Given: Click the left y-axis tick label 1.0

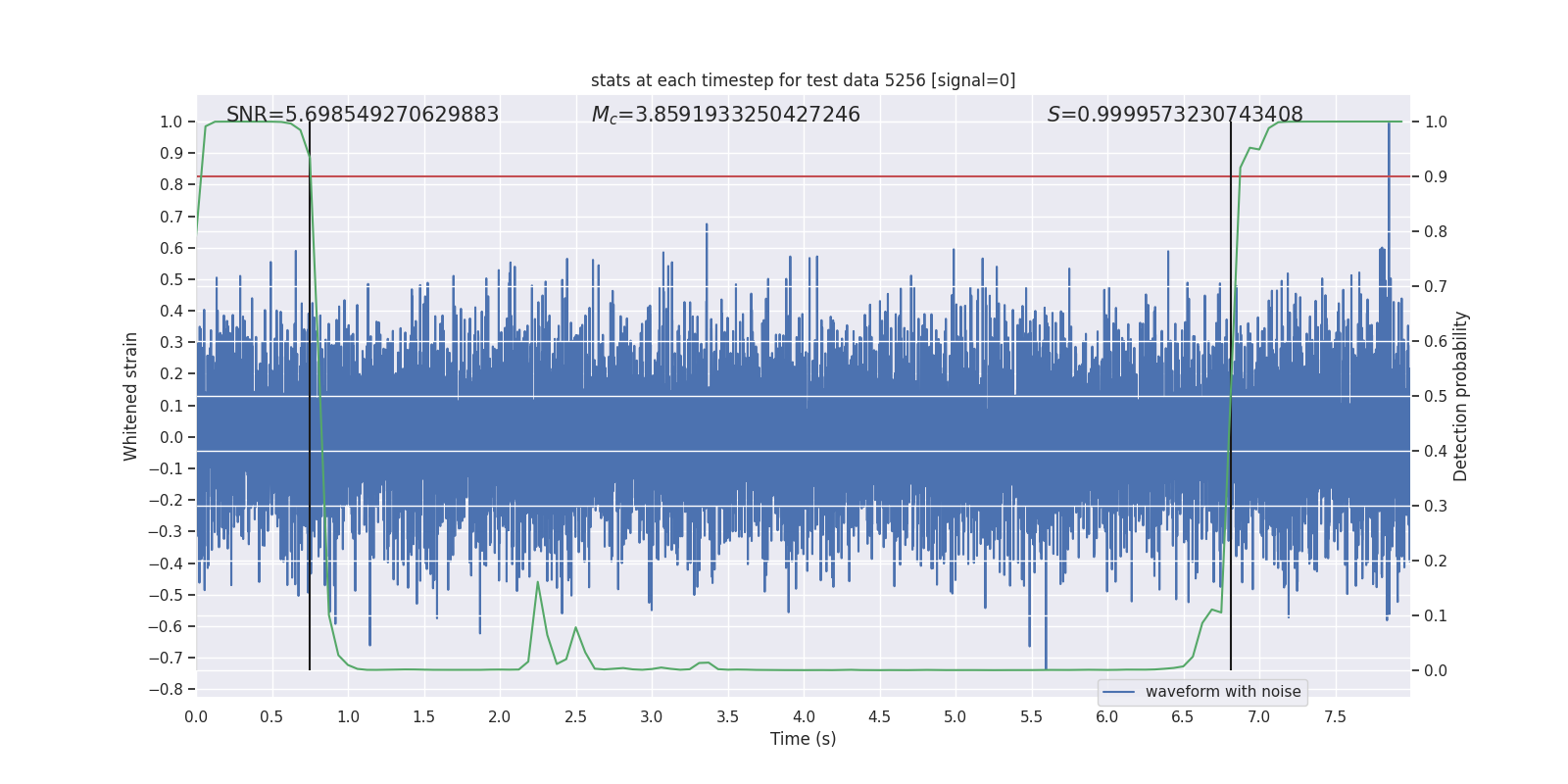Looking at the screenshot, I should tap(171, 122).
